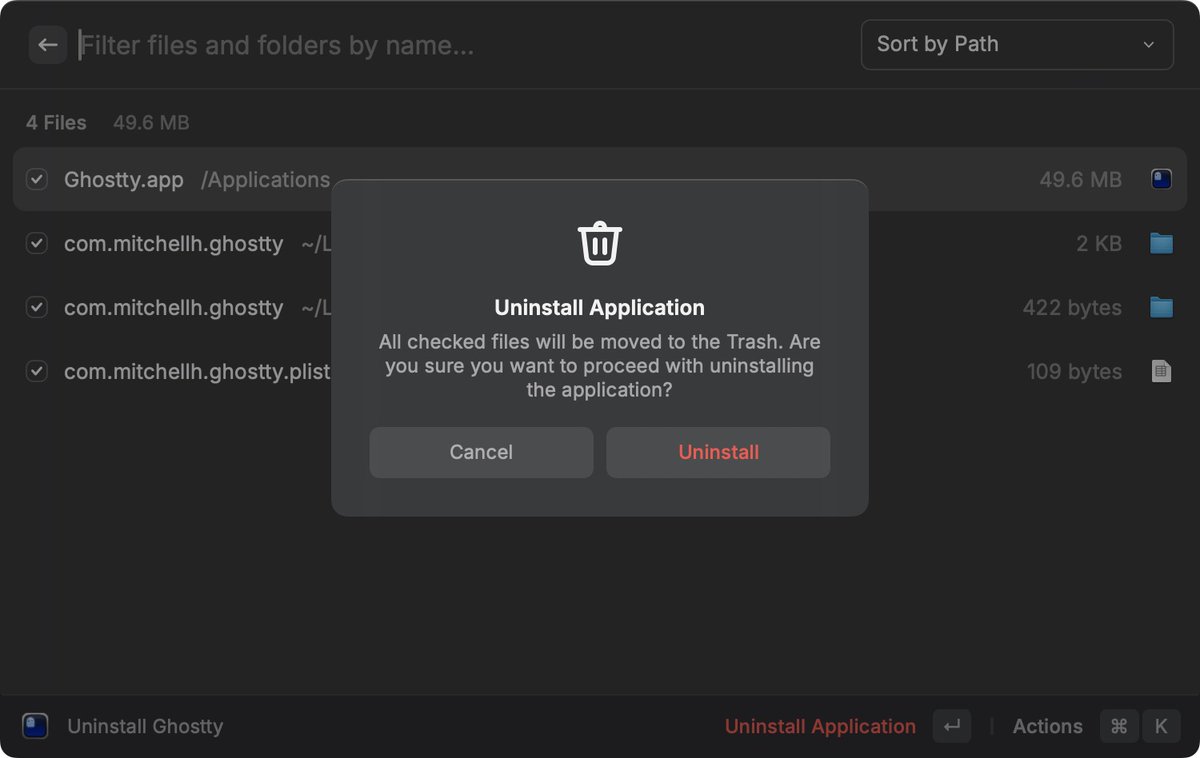This screenshot has width=1200, height=758.
Task: Click the 2 KB size value
Action: (x=1099, y=243)
